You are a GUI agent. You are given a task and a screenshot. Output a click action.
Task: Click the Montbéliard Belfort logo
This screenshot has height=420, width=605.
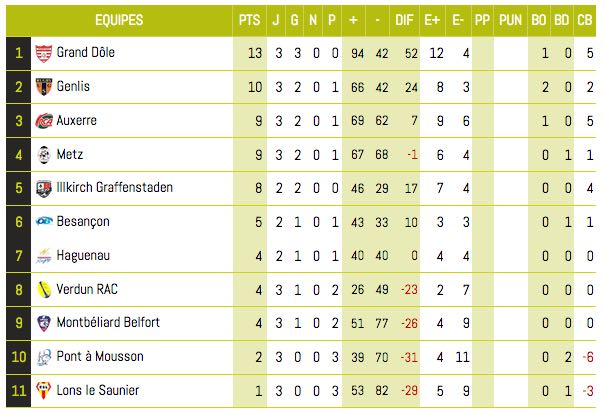44,323
